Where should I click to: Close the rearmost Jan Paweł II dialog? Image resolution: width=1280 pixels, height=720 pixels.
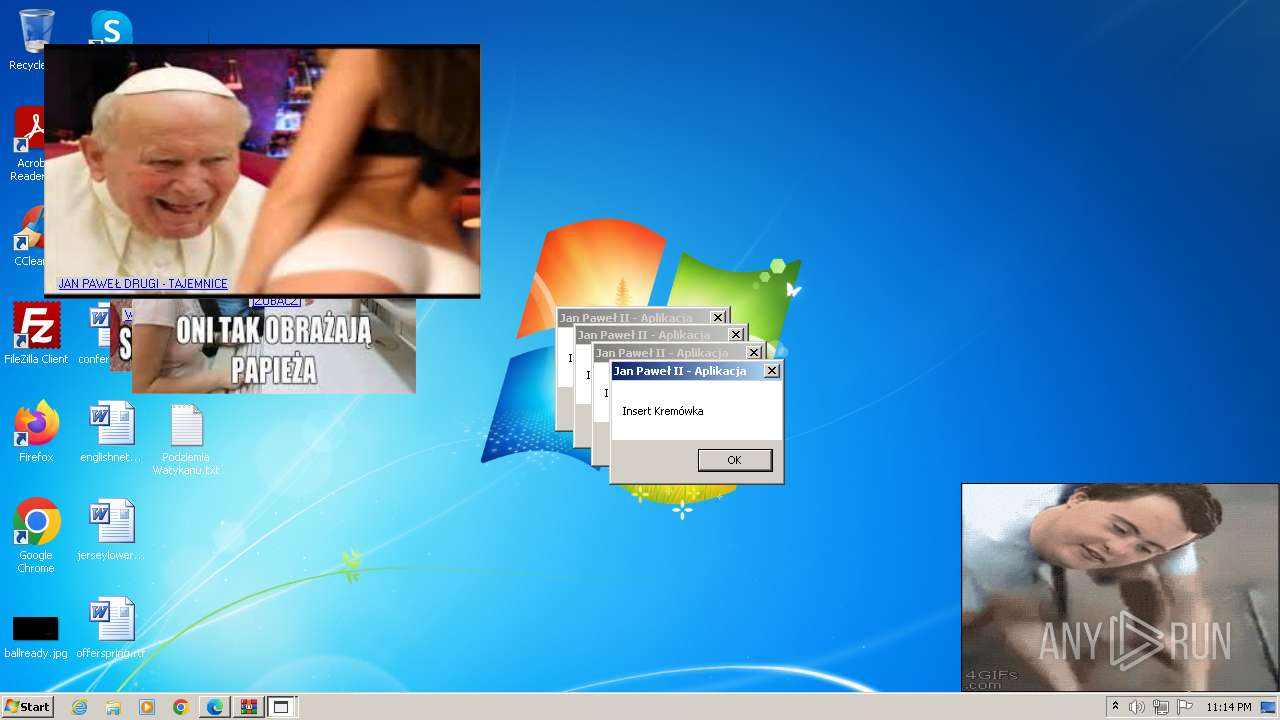pos(717,318)
